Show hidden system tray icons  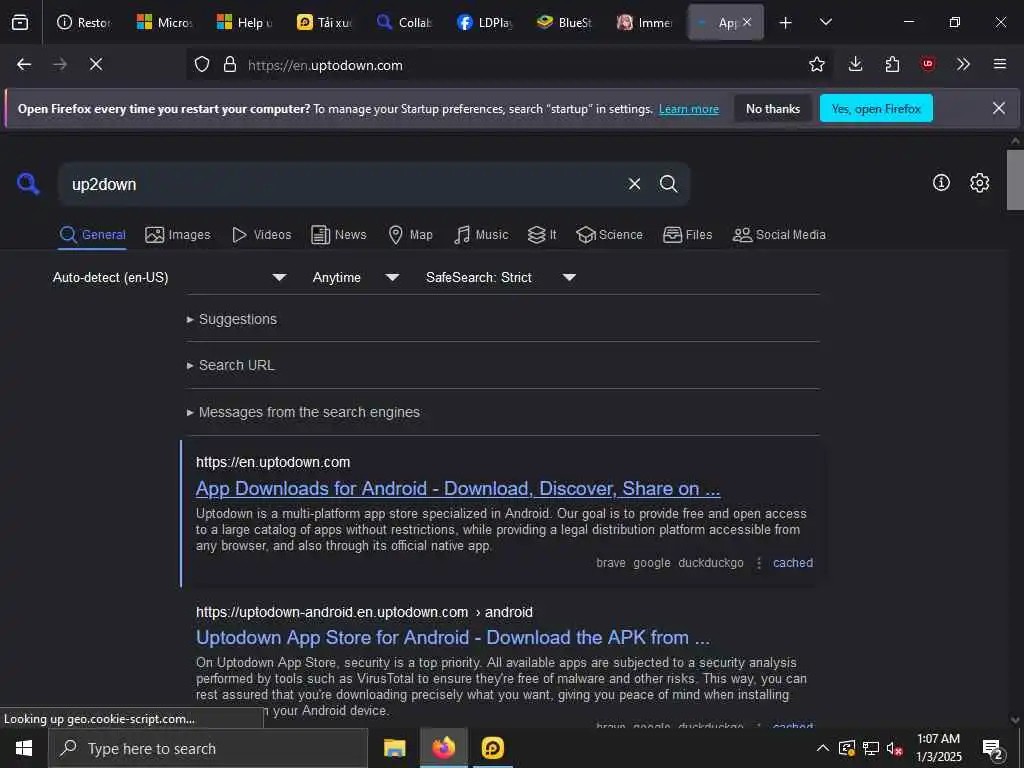coord(823,748)
